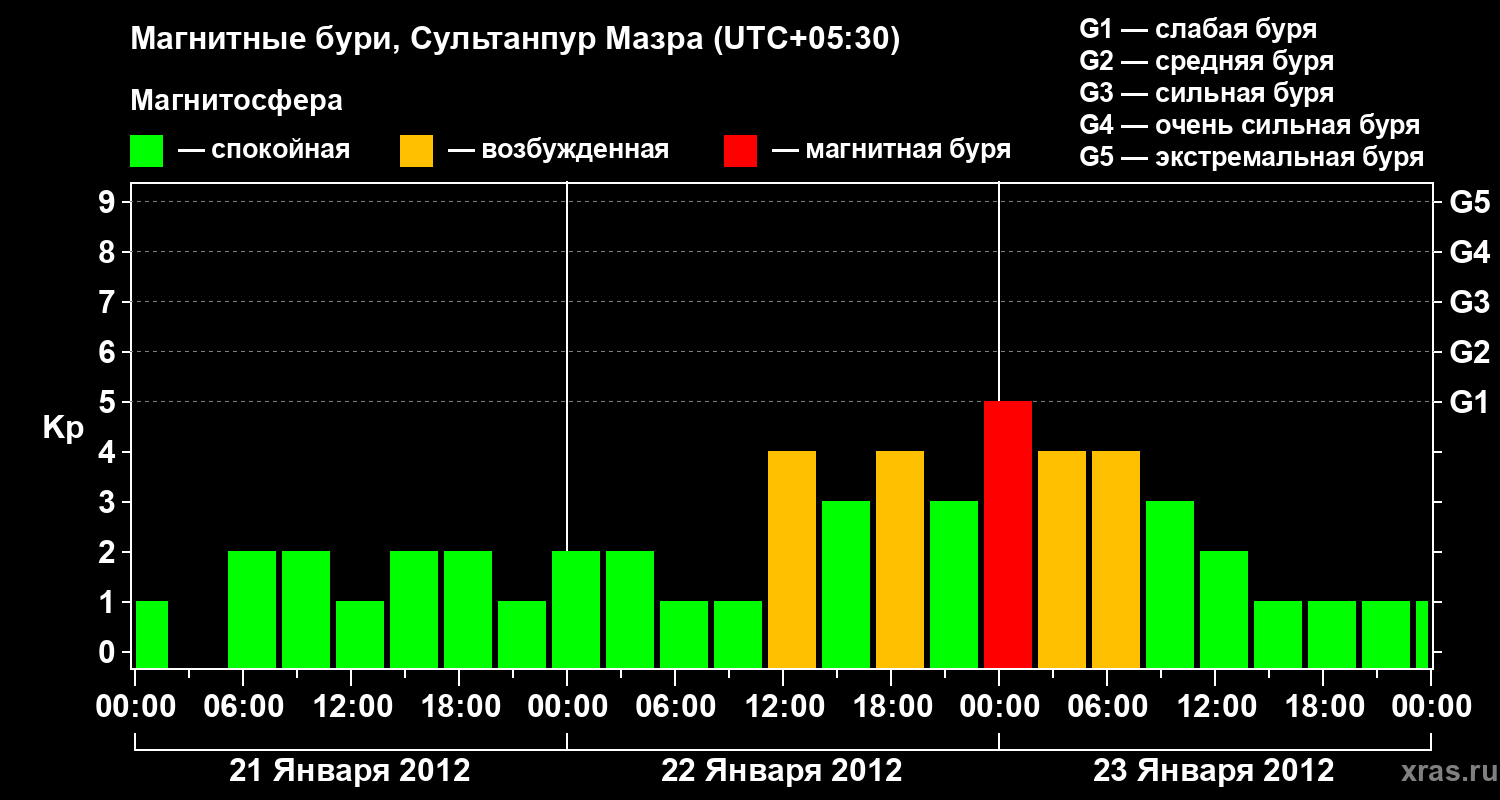The height and width of the screenshot is (800, 1500).
Task: Click the yellow 'возбужденная' legend swatch
Action: coord(417,151)
